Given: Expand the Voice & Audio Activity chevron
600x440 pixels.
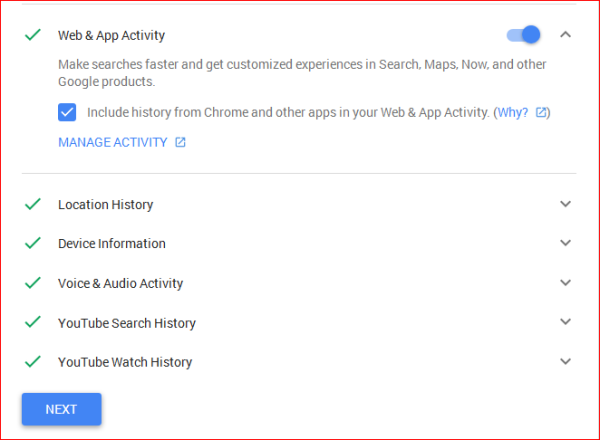Looking at the screenshot, I should 565,283.
